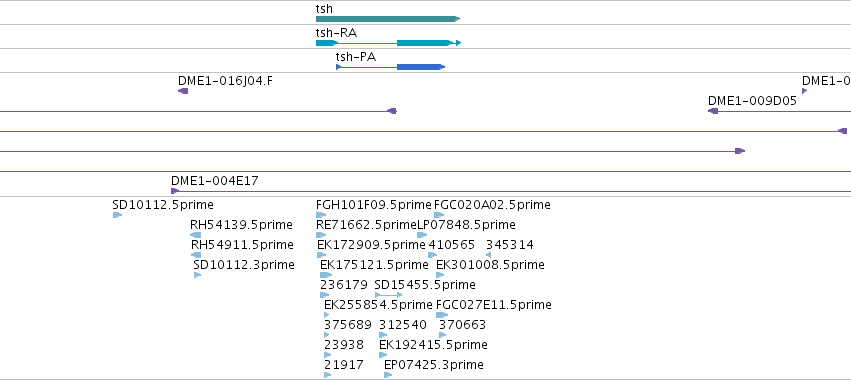Click the EK192415.5prime EST arrow

pyautogui.click(x=383, y=355)
